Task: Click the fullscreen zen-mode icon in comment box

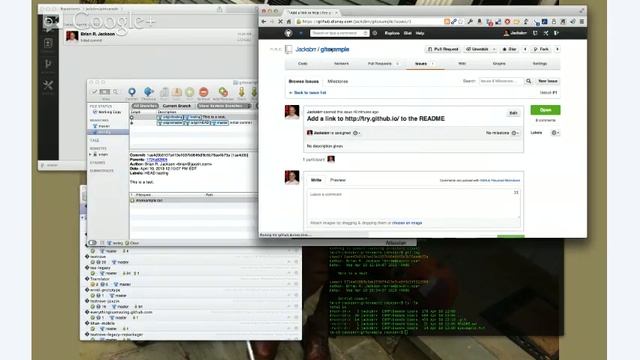Action: [x=516, y=193]
